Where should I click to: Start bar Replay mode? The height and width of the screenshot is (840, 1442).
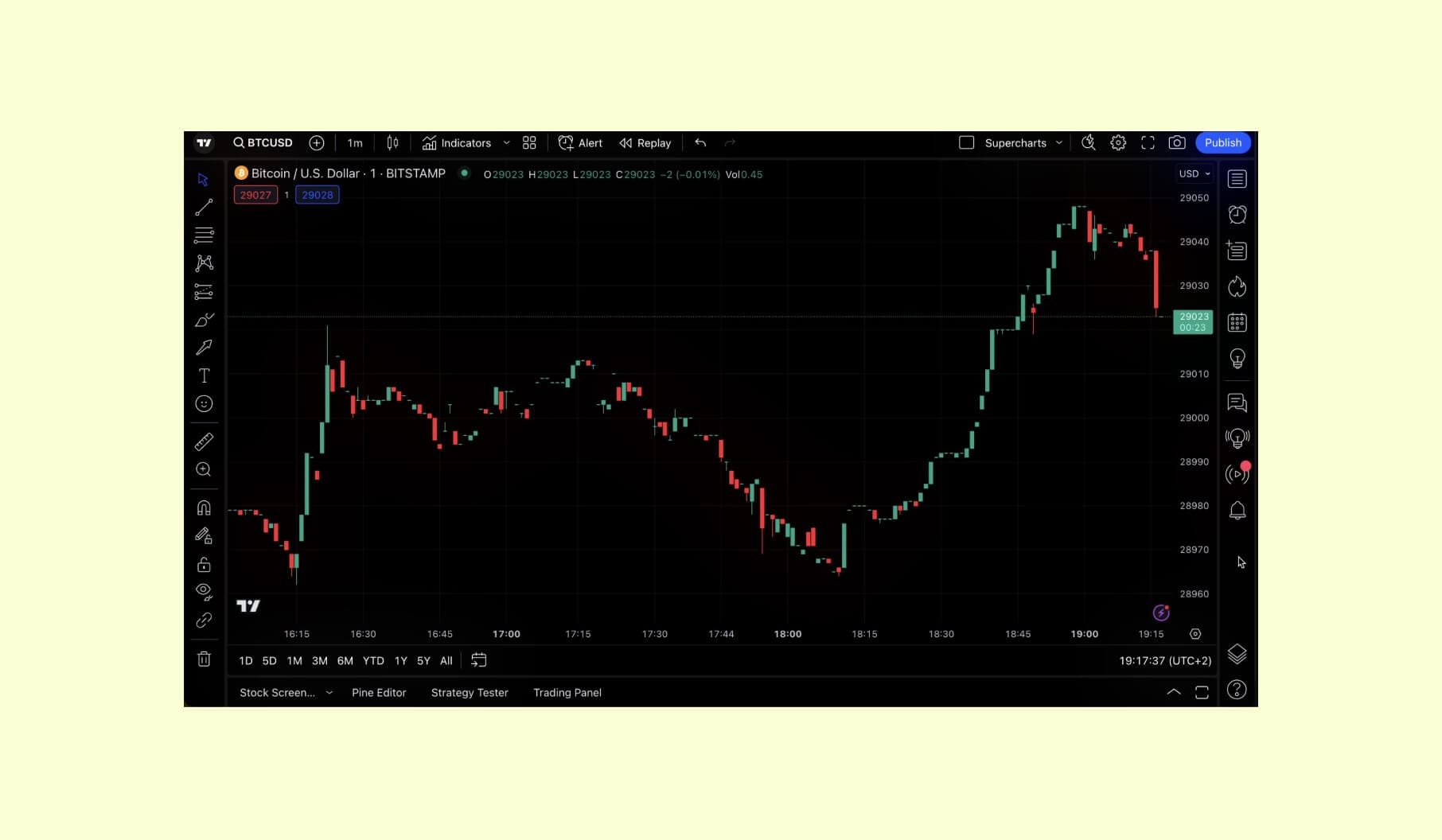point(645,142)
